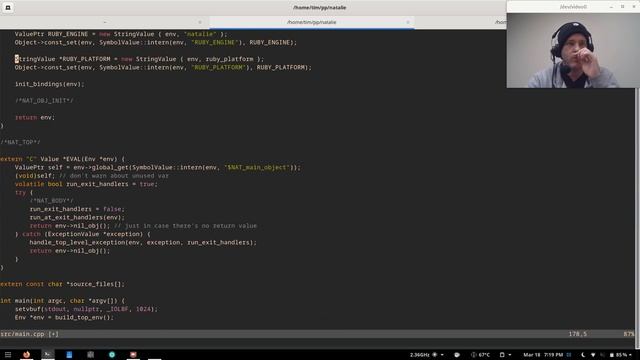Open the teal circle app in taskbar
640x360 pixels.
(x=112, y=354)
